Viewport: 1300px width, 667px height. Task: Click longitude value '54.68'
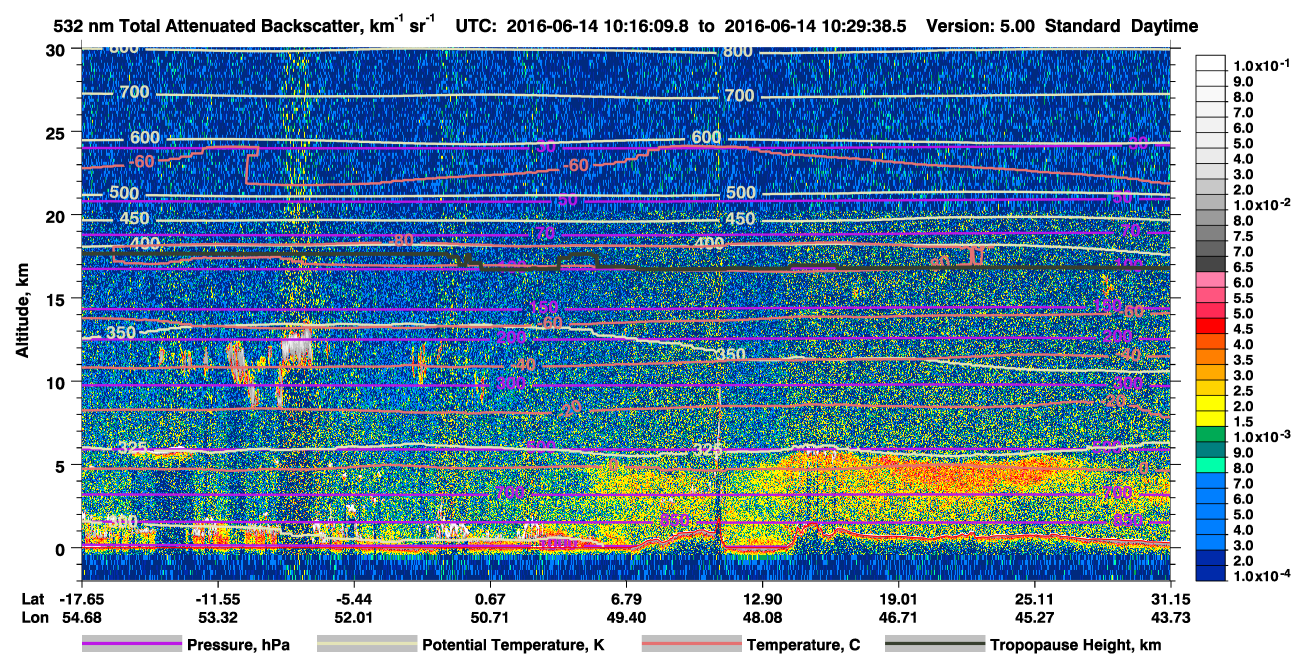(82, 617)
